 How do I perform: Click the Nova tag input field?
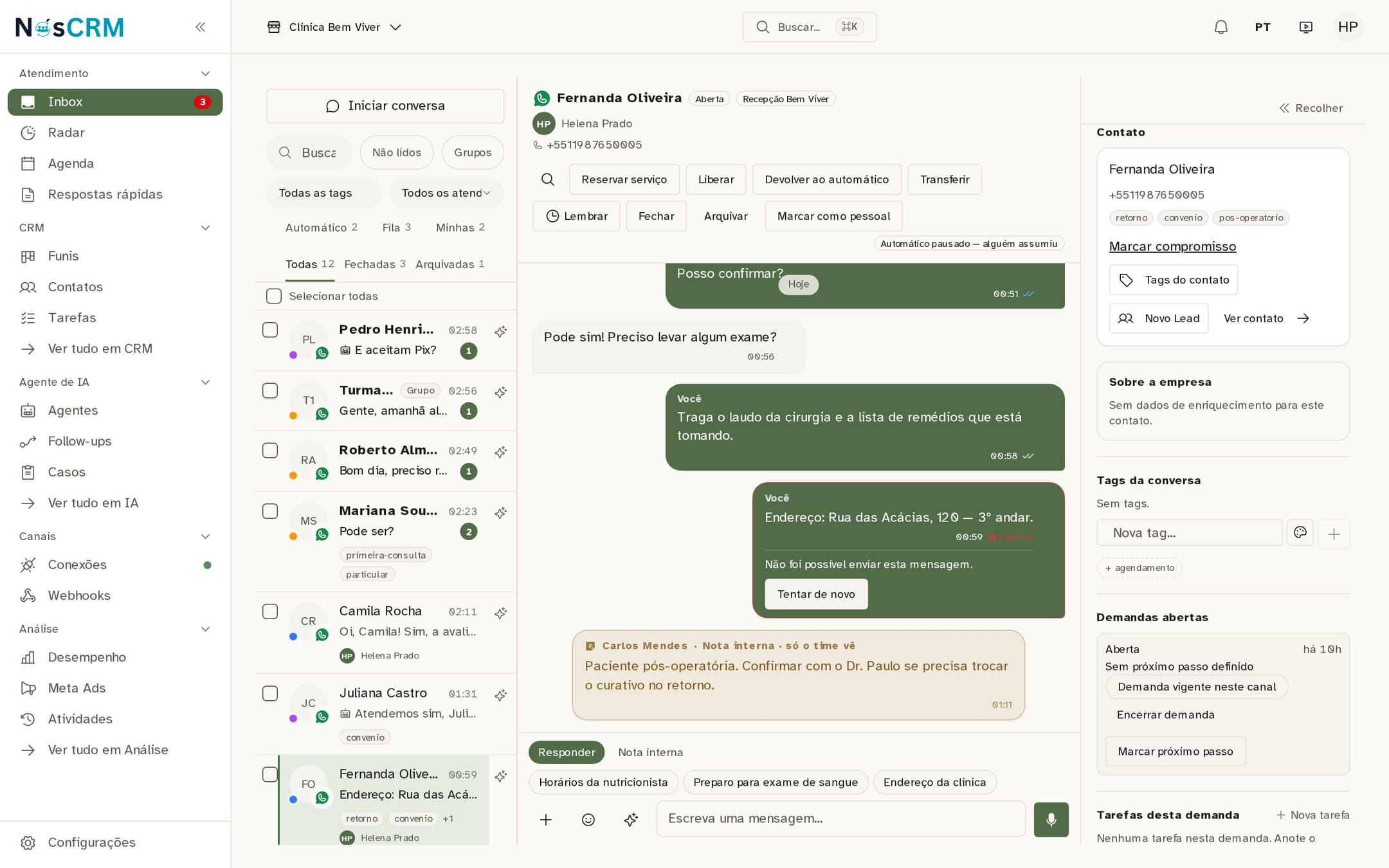pos(1189,533)
